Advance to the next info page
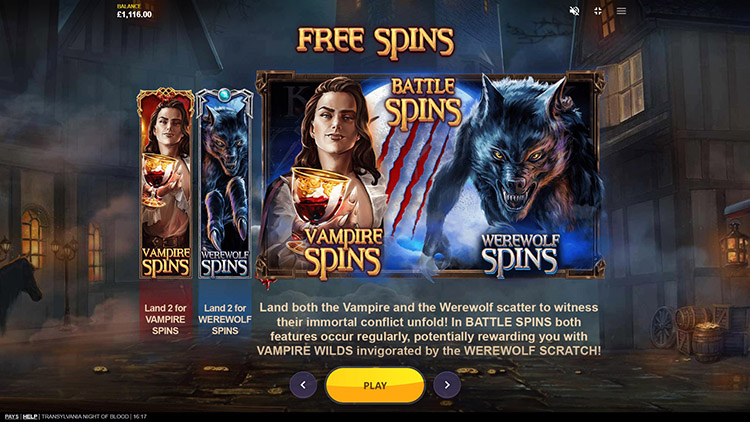The height and width of the screenshot is (422, 750). click(447, 385)
